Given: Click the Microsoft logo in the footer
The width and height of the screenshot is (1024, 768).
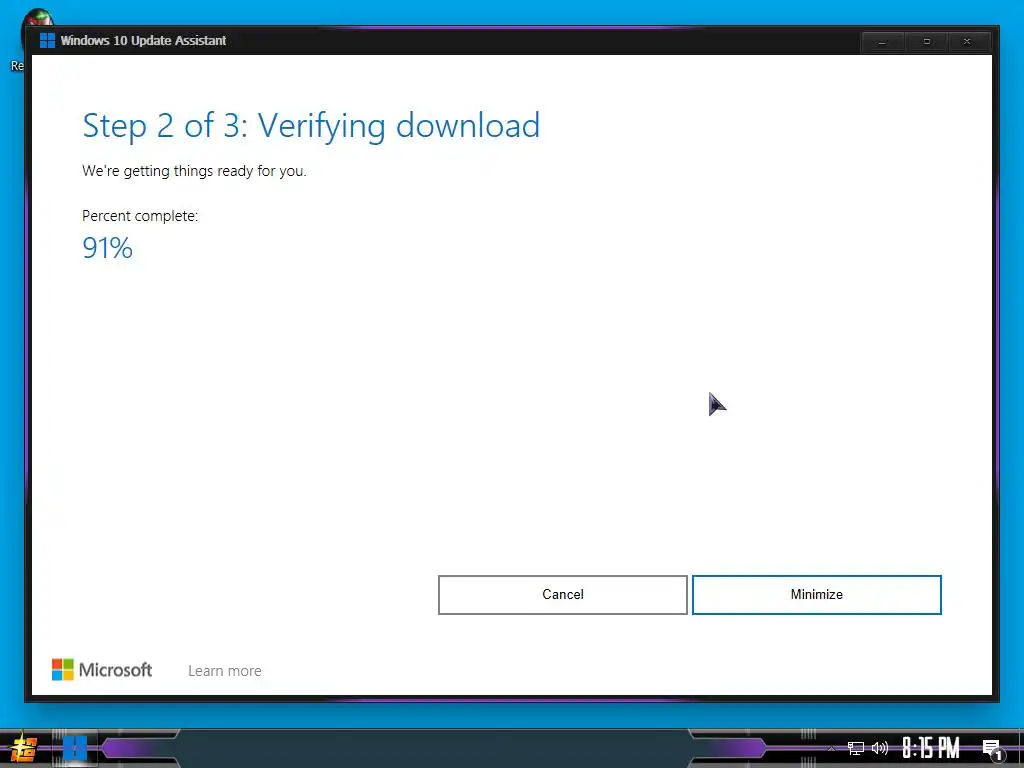Looking at the screenshot, I should [x=102, y=669].
